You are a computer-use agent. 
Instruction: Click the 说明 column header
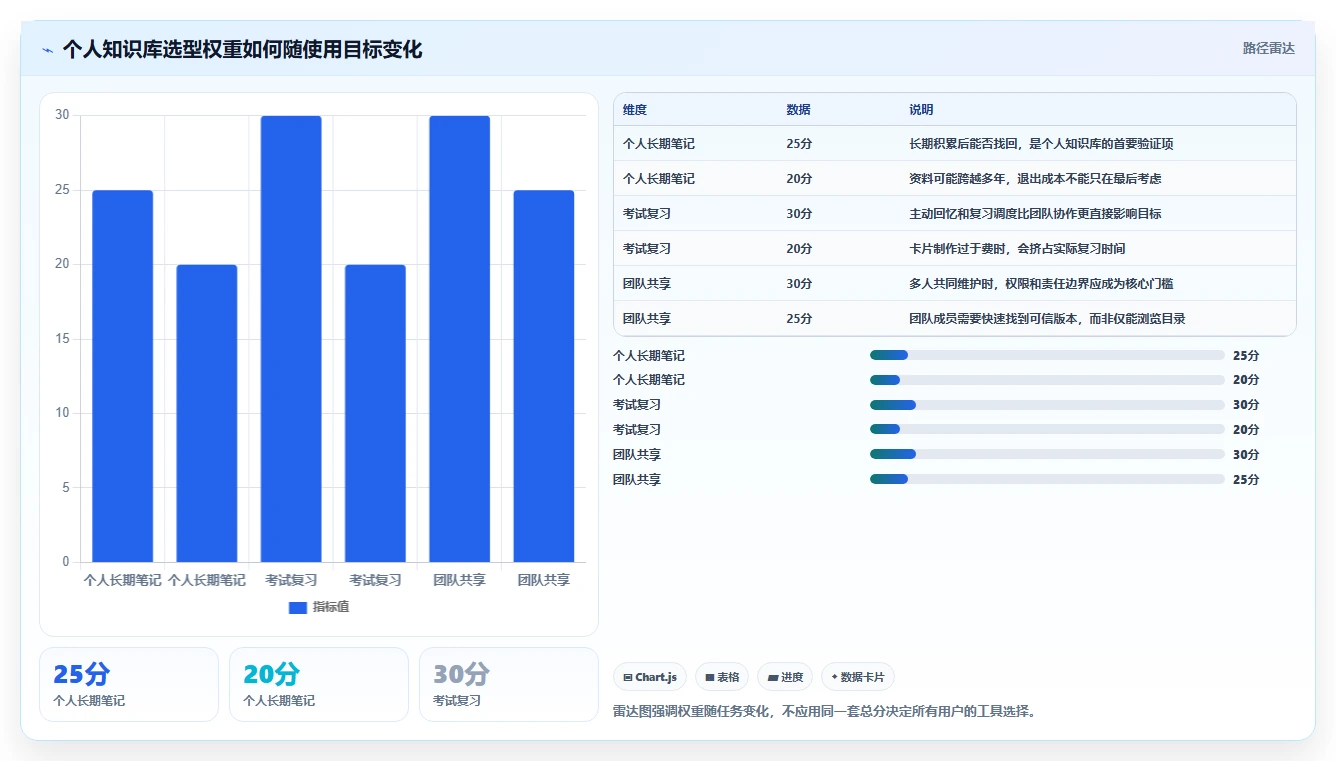[921, 110]
